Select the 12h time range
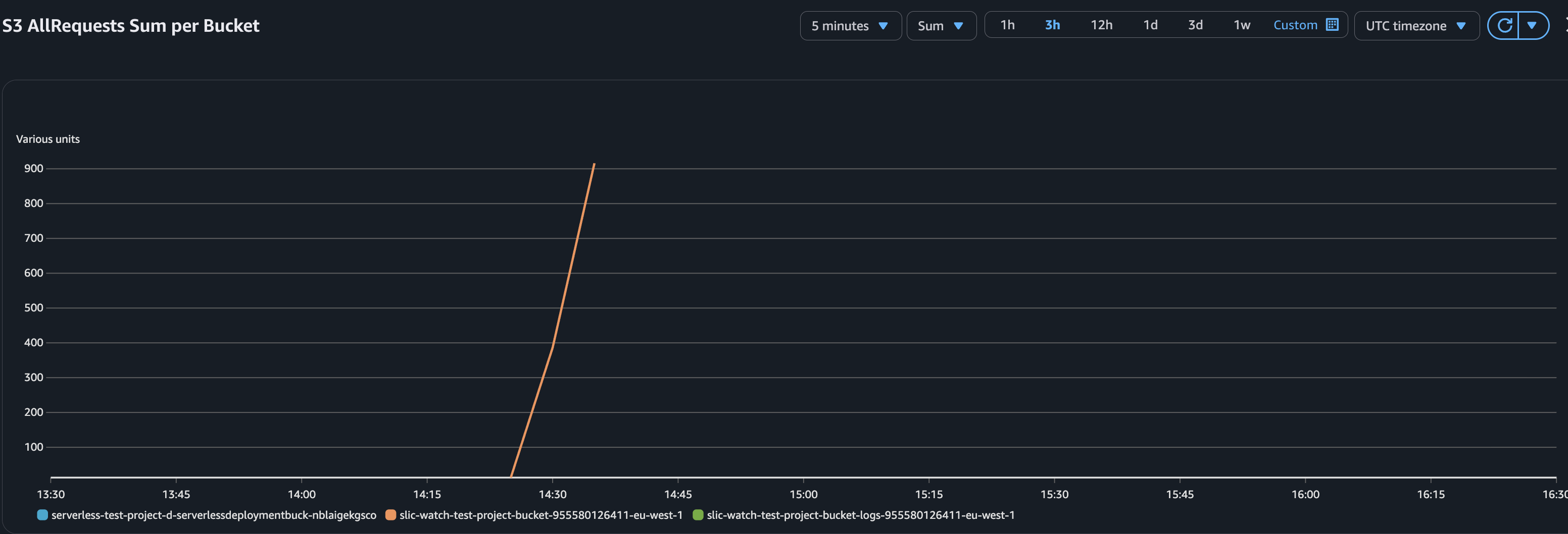The height and width of the screenshot is (534, 1568). 1101,25
